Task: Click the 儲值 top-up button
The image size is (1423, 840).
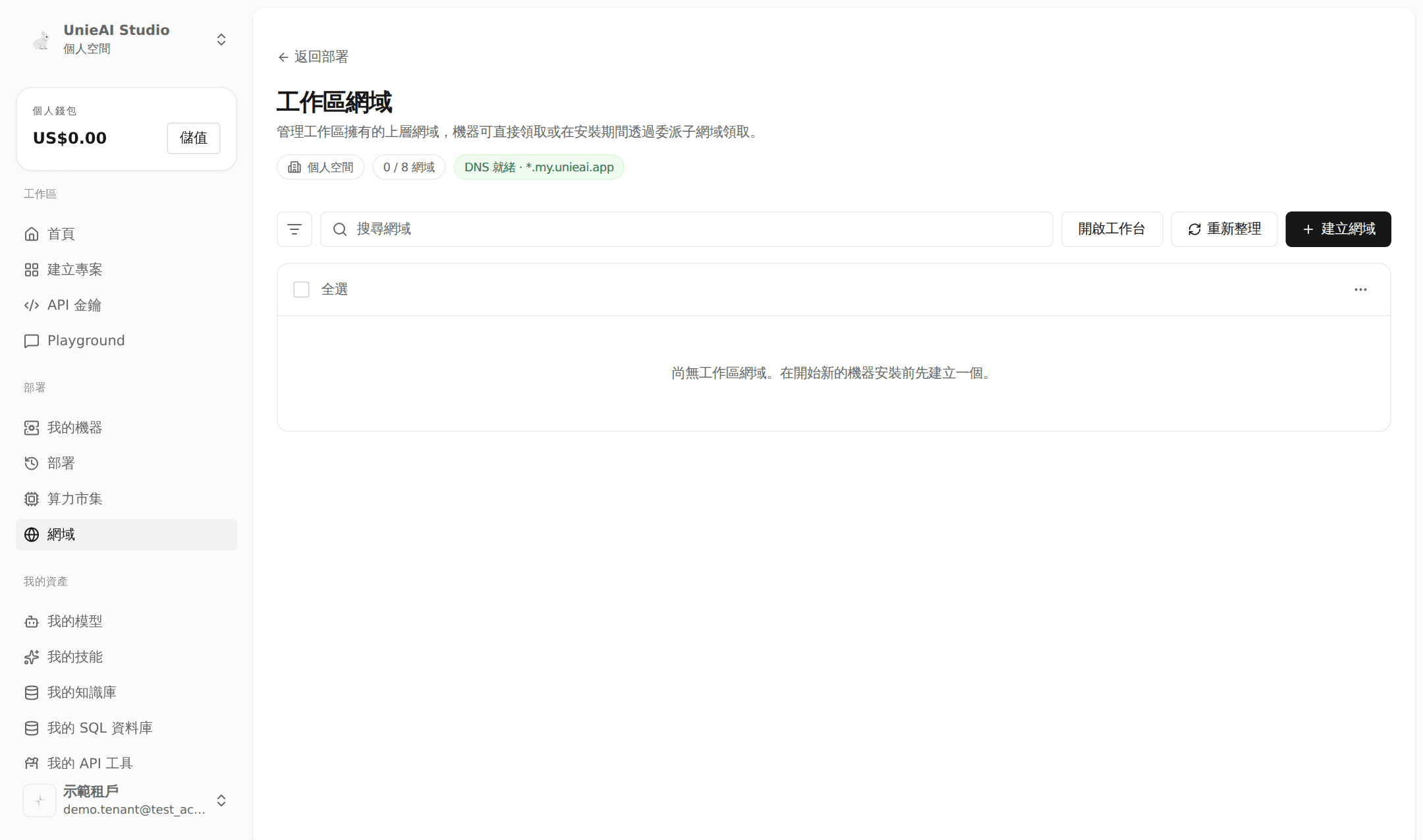Action: coord(194,138)
